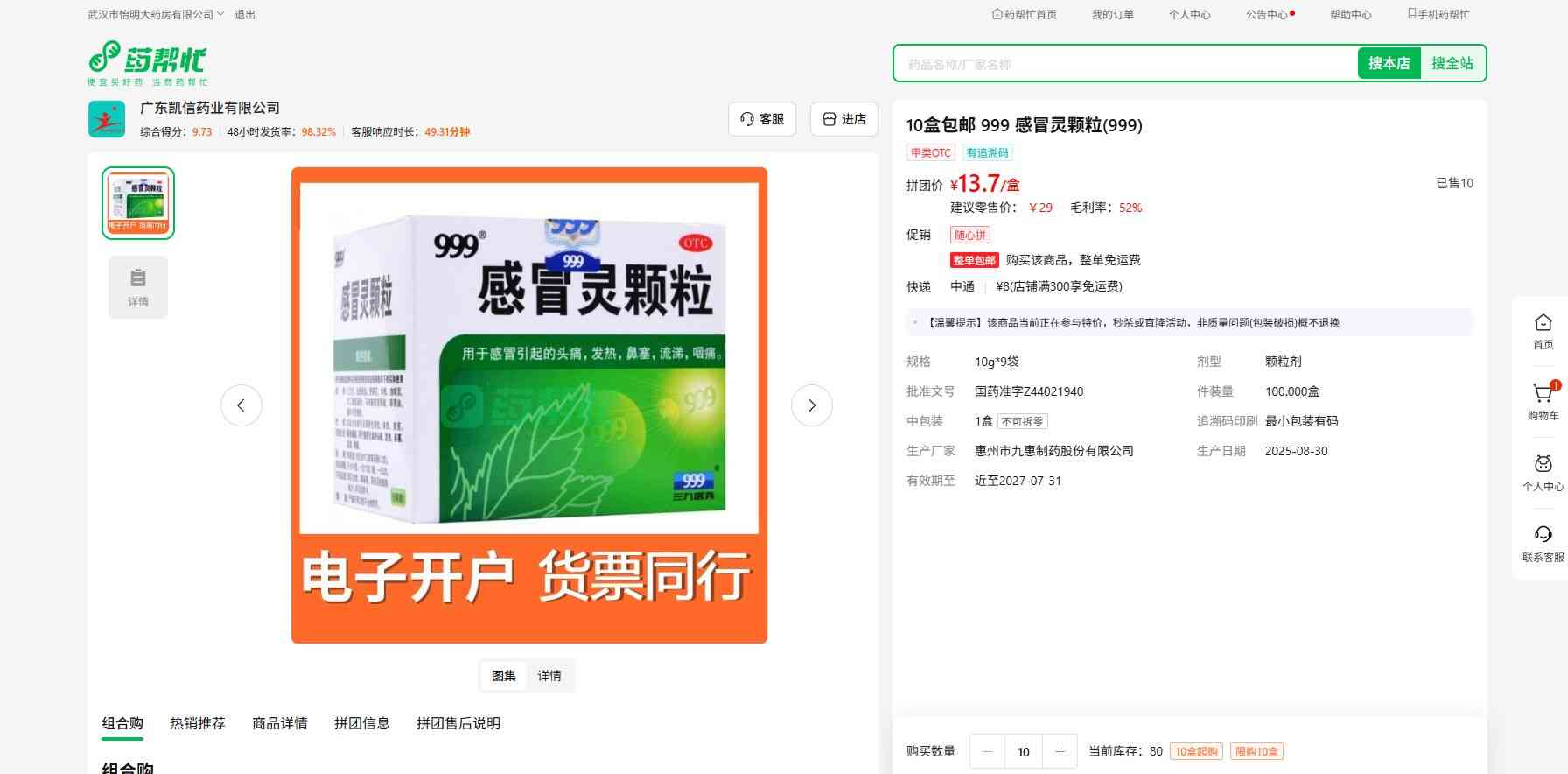The width and height of the screenshot is (1568, 774).
Task: Select the 详情 toggle below image
Action: (549, 676)
